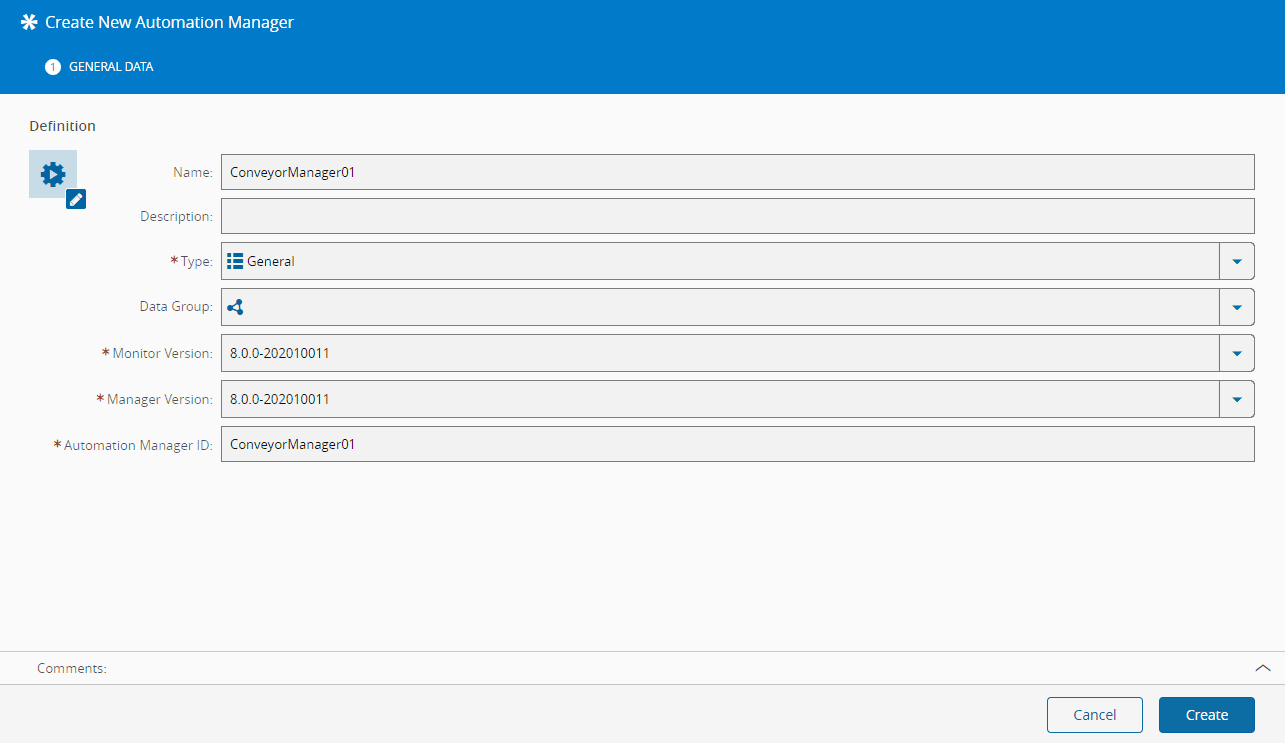The width and height of the screenshot is (1285, 743).
Task: Click the step 1 circle indicator
Action: tap(53, 67)
